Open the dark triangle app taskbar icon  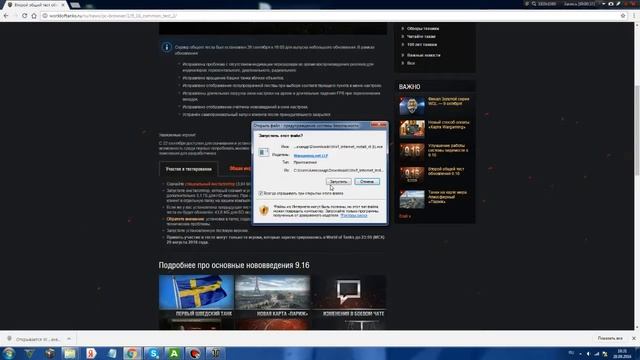(x=29, y=353)
